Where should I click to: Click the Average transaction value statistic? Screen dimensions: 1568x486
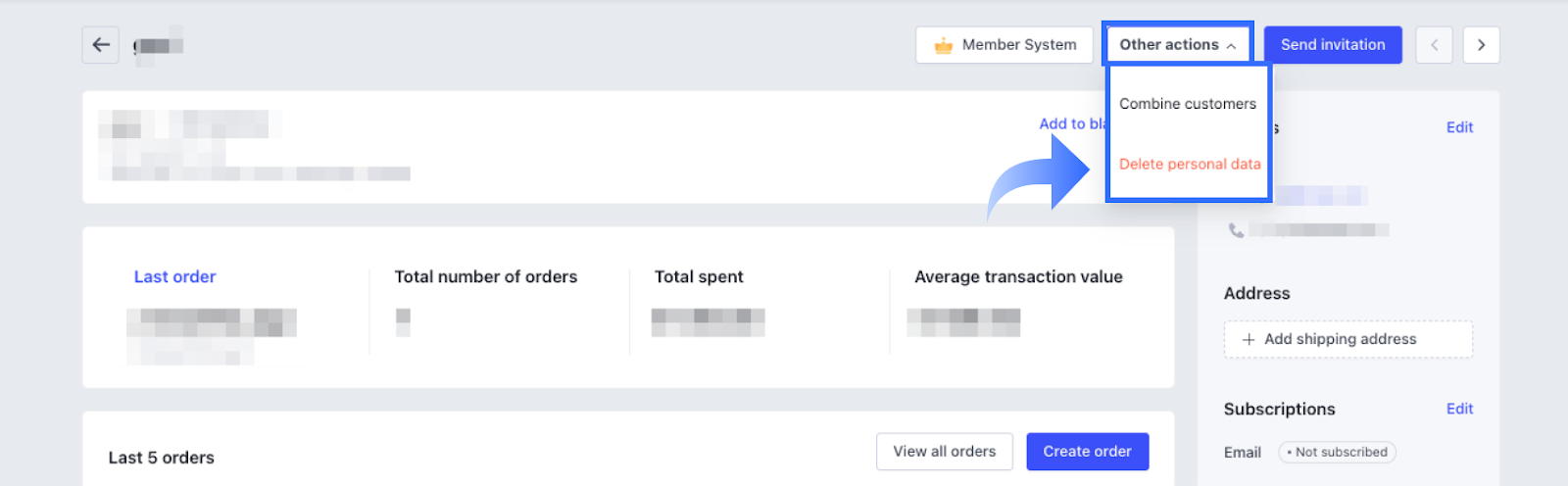click(1018, 277)
